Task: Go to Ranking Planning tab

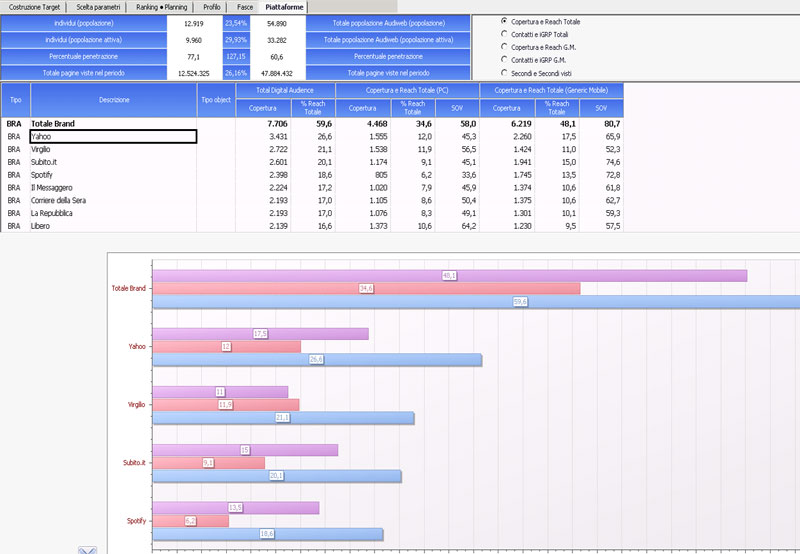Action: pos(162,7)
